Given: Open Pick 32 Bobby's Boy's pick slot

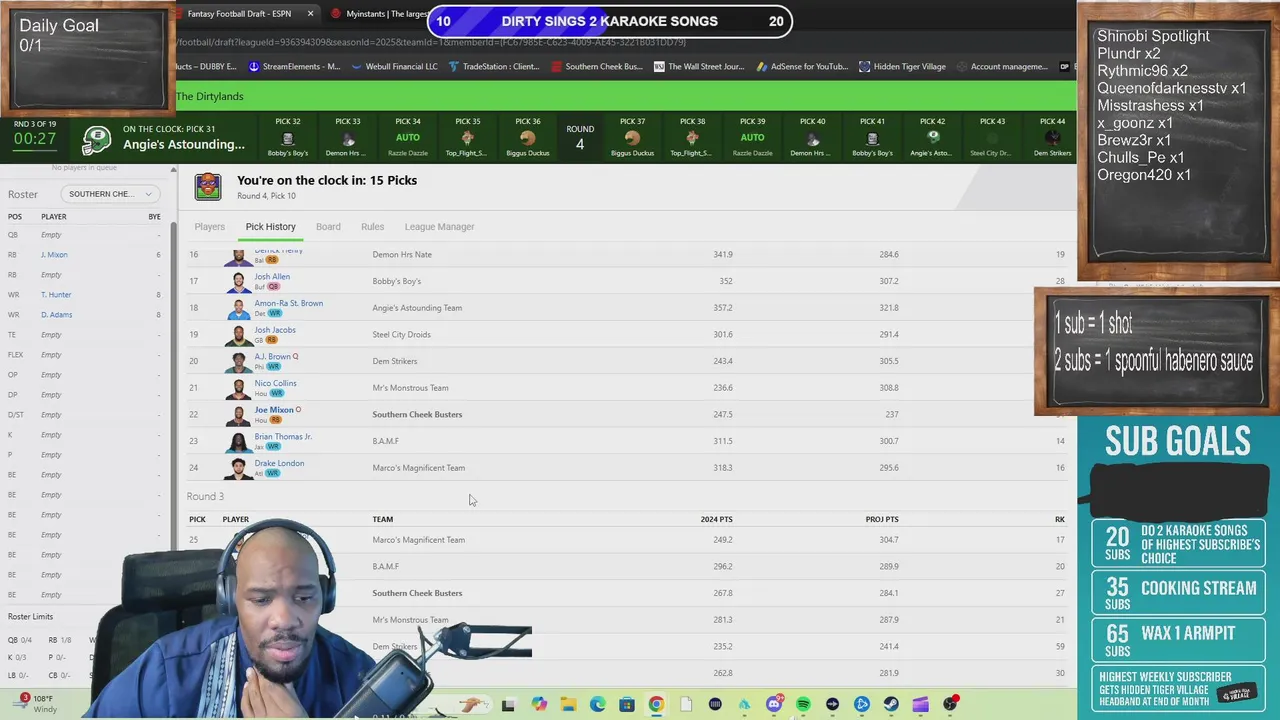Looking at the screenshot, I should (288, 138).
